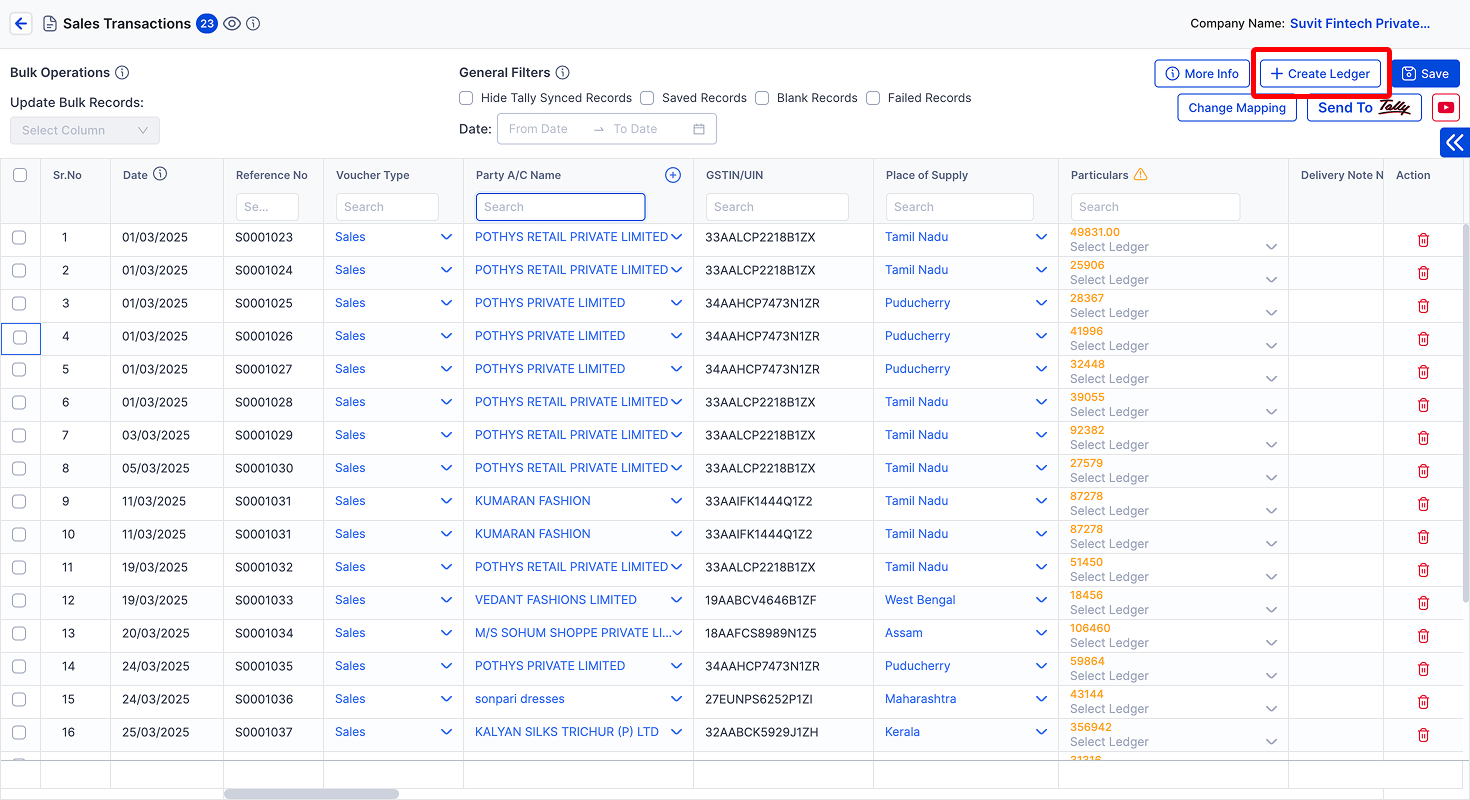Click Change Mapping button
The width and height of the screenshot is (1470, 800).
[x=1237, y=108]
